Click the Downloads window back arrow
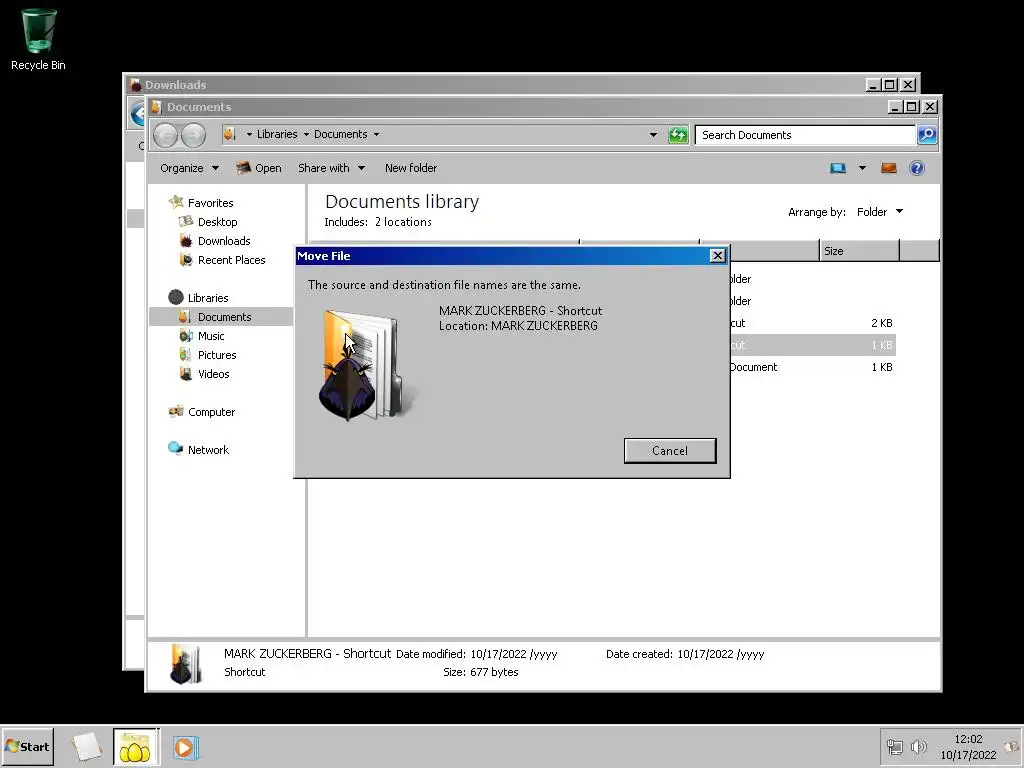Screen dimensions: 1024x768 coord(138,114)
